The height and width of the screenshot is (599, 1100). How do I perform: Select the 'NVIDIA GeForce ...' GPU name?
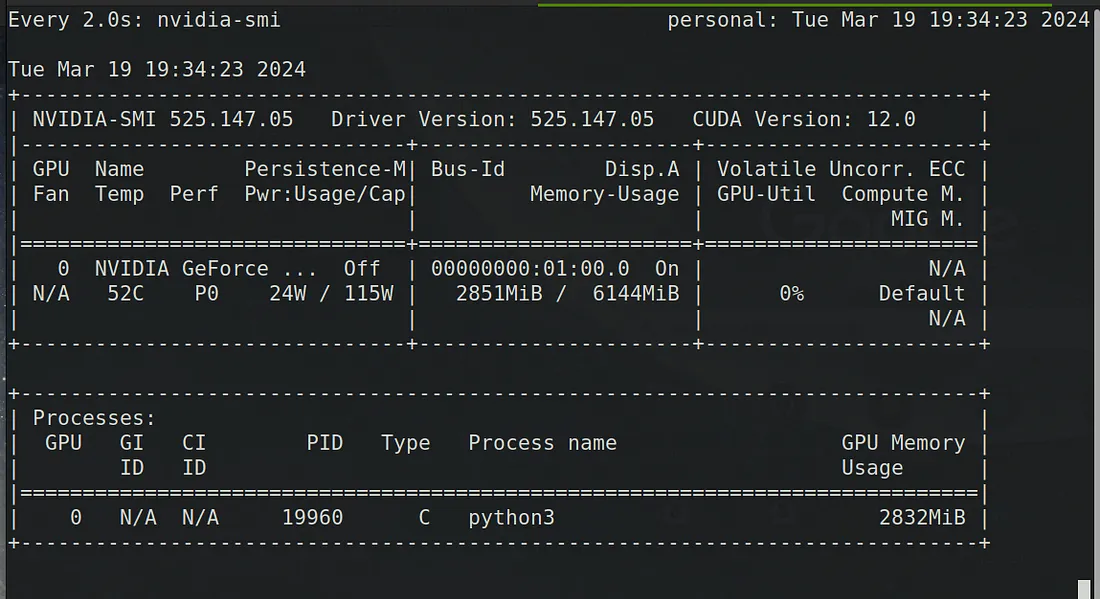(206, 269)
